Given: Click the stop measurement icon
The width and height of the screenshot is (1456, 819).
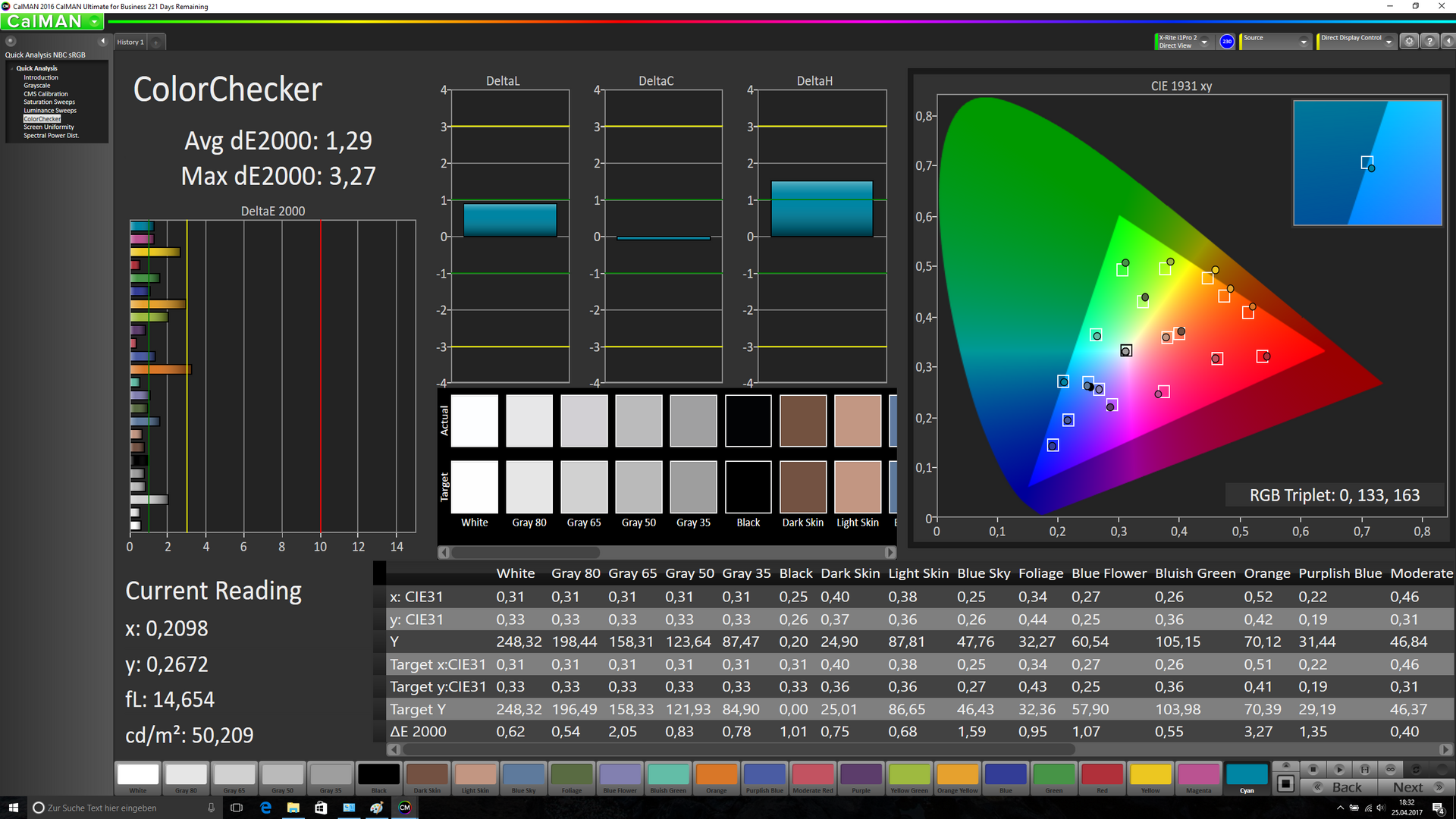Looking at the screenshot, I should (x=1313, y=769).
